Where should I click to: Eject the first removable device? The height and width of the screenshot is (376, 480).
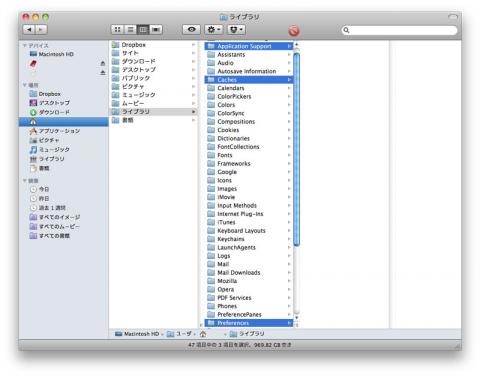[103, 63]
